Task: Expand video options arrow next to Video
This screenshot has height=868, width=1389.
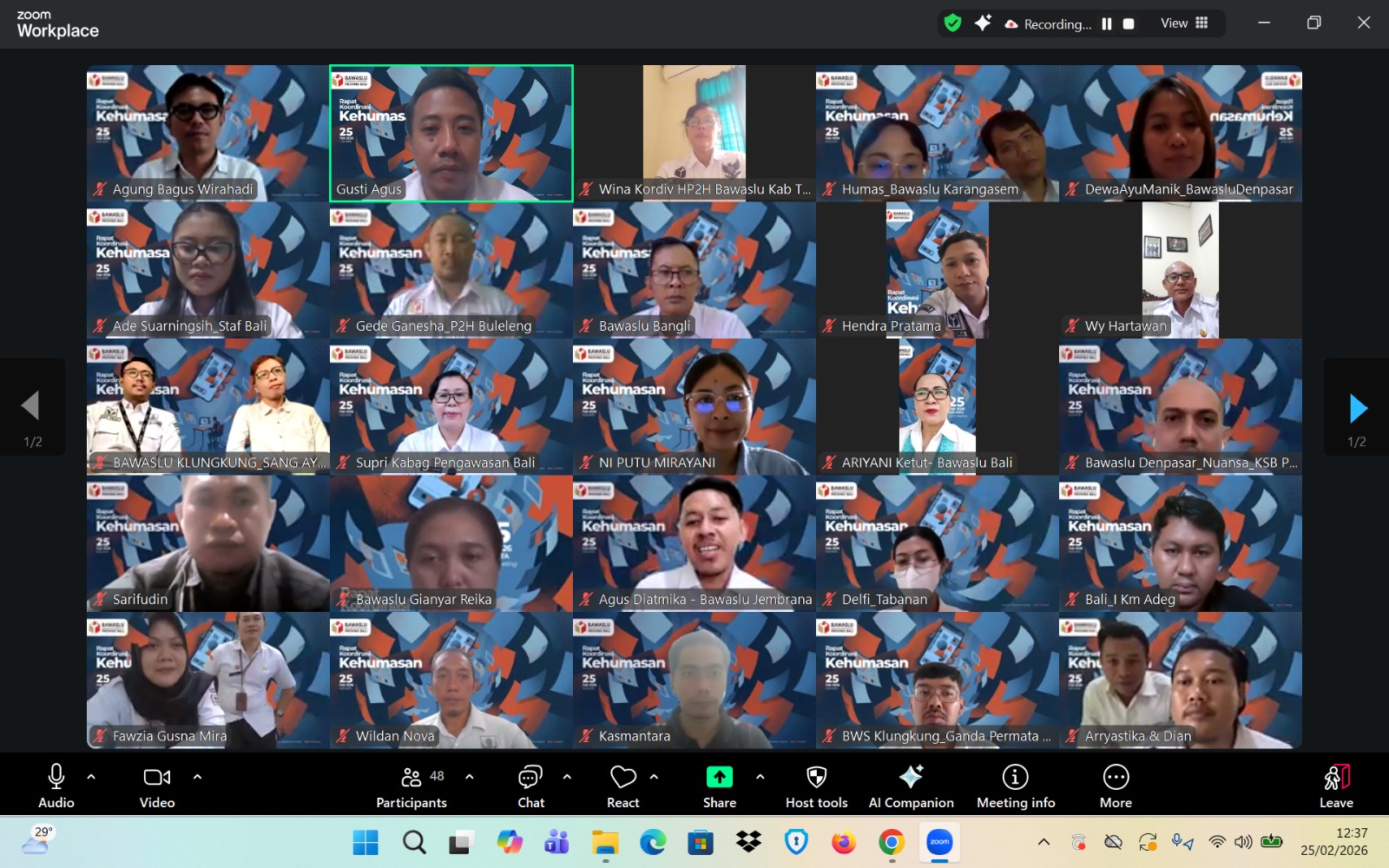Action: pyautogui.click(x=197, y=777)
